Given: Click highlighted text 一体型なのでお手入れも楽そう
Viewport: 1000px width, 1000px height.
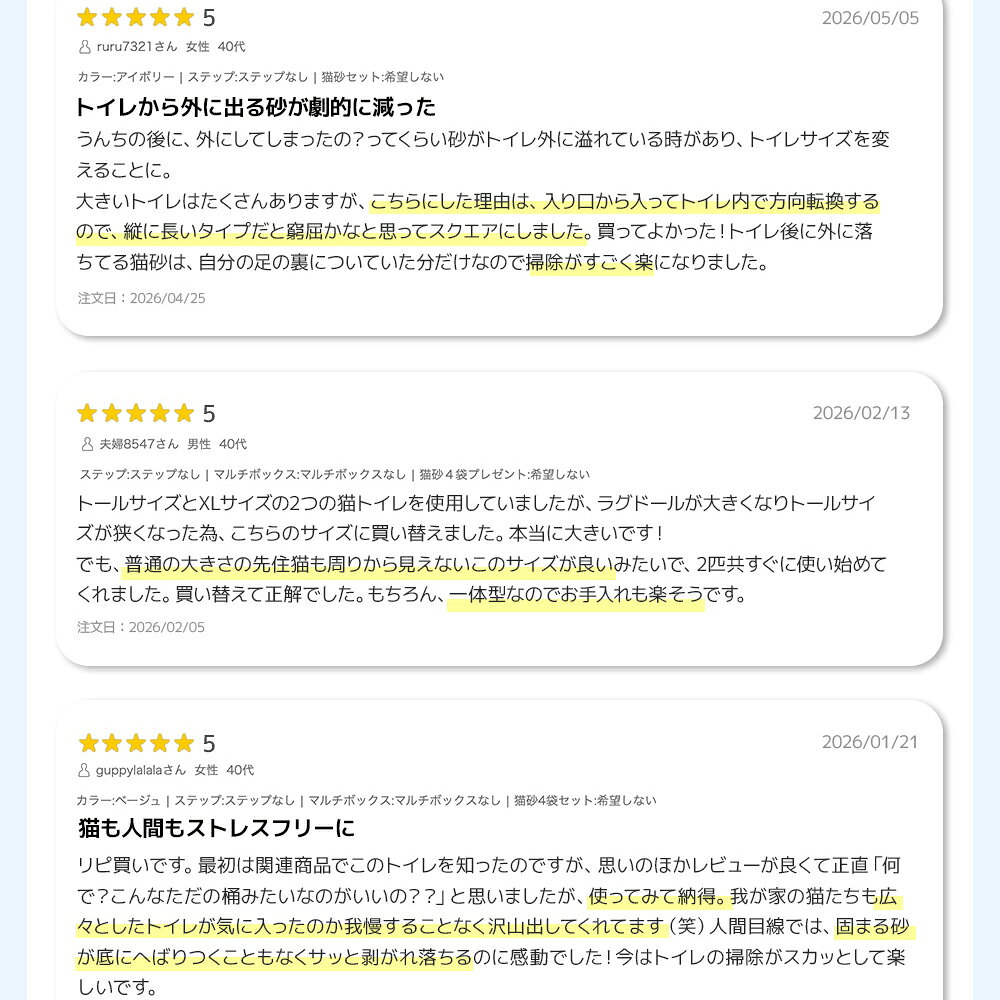Looking at the screenshot, I should pos(576,594).
